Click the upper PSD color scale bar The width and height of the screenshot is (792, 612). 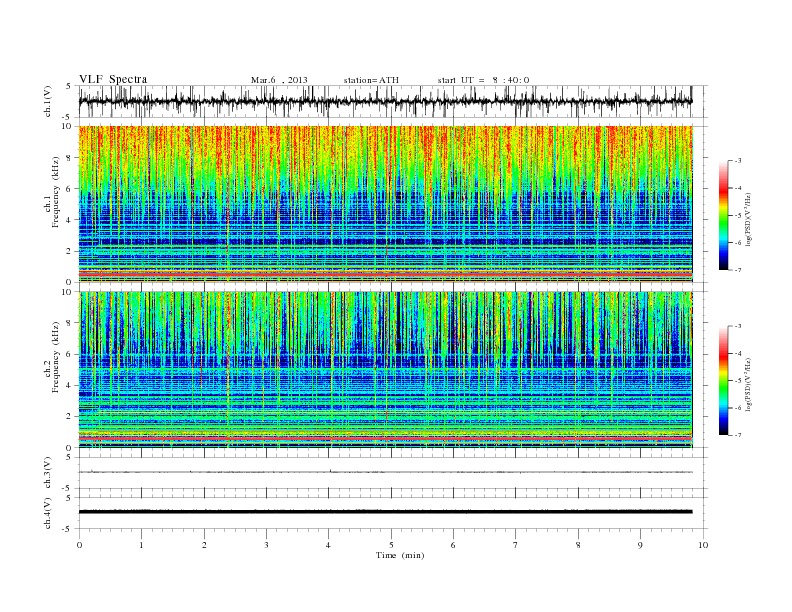[723, 216]
